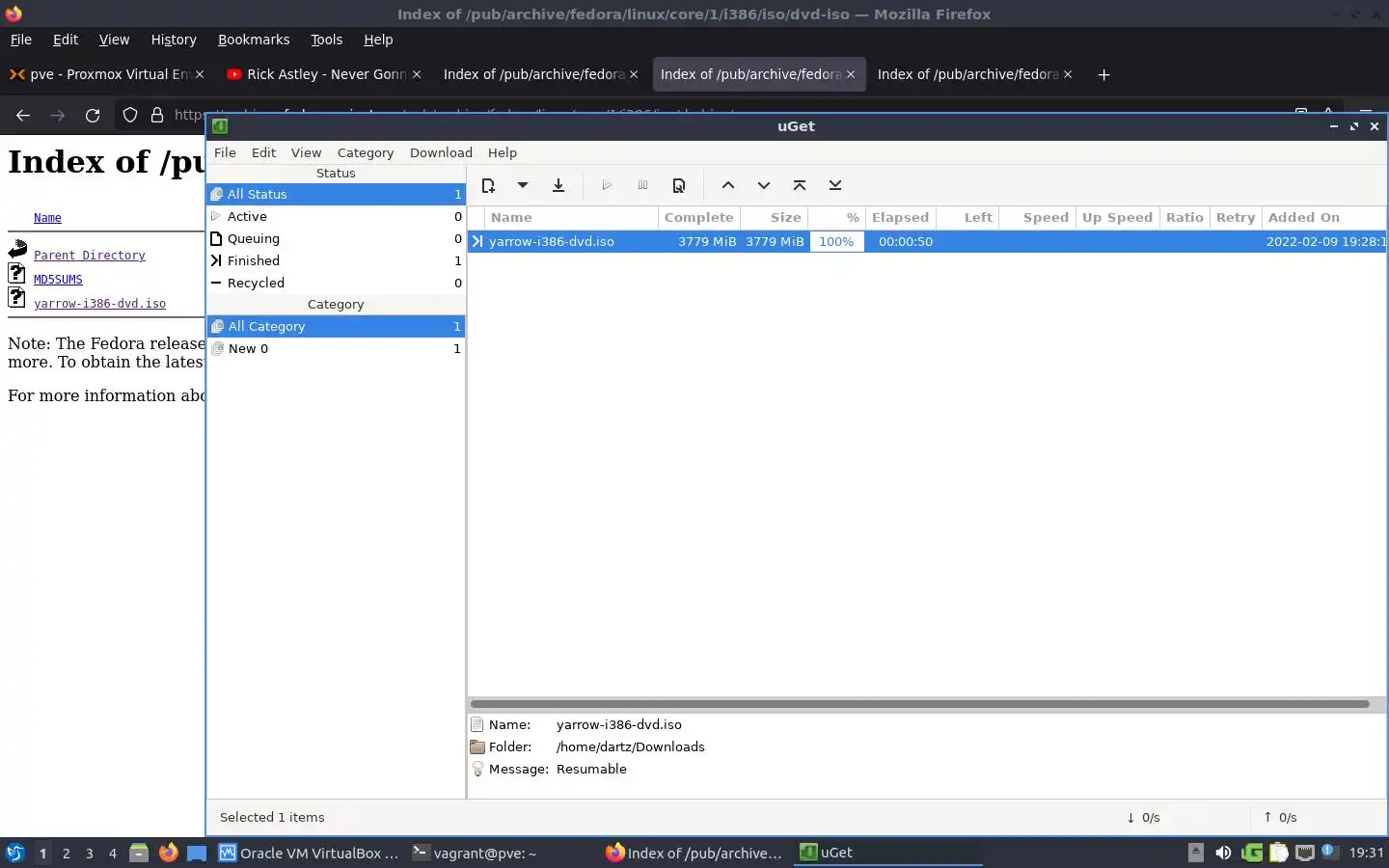Click the clipboard tray icon in system tray
Image resolution: width=1389 pixels, height=868 pixels.
click(1279, 853)
